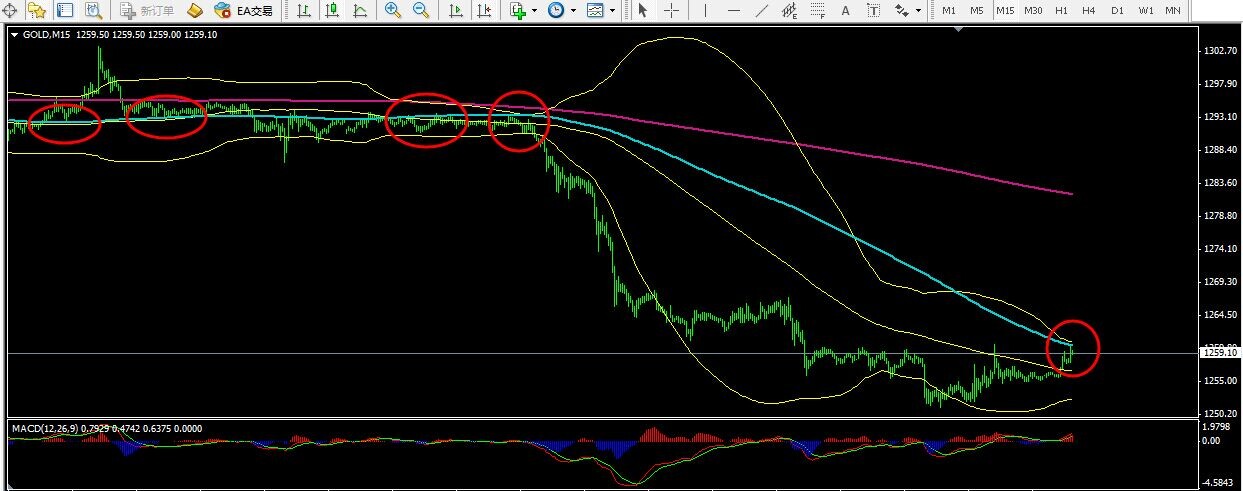Select the Fibonacci retracement tool
This screenshot has width=1243, height=491.
click(818, 11)
